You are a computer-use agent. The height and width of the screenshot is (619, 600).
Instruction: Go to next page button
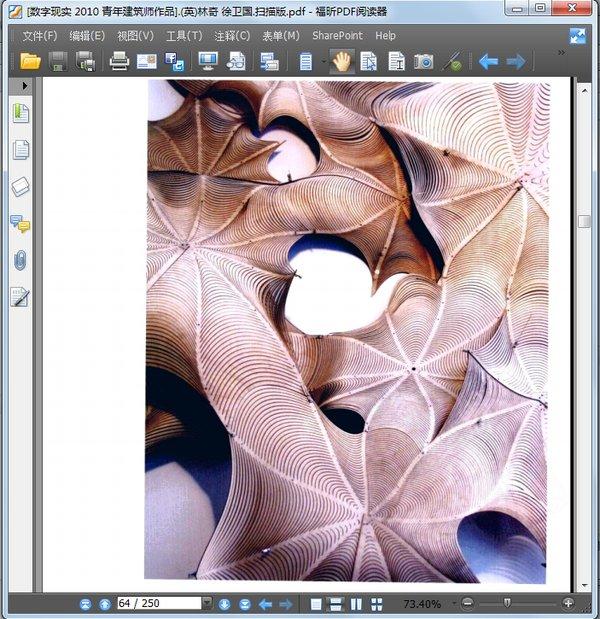(x=224, y=604)
